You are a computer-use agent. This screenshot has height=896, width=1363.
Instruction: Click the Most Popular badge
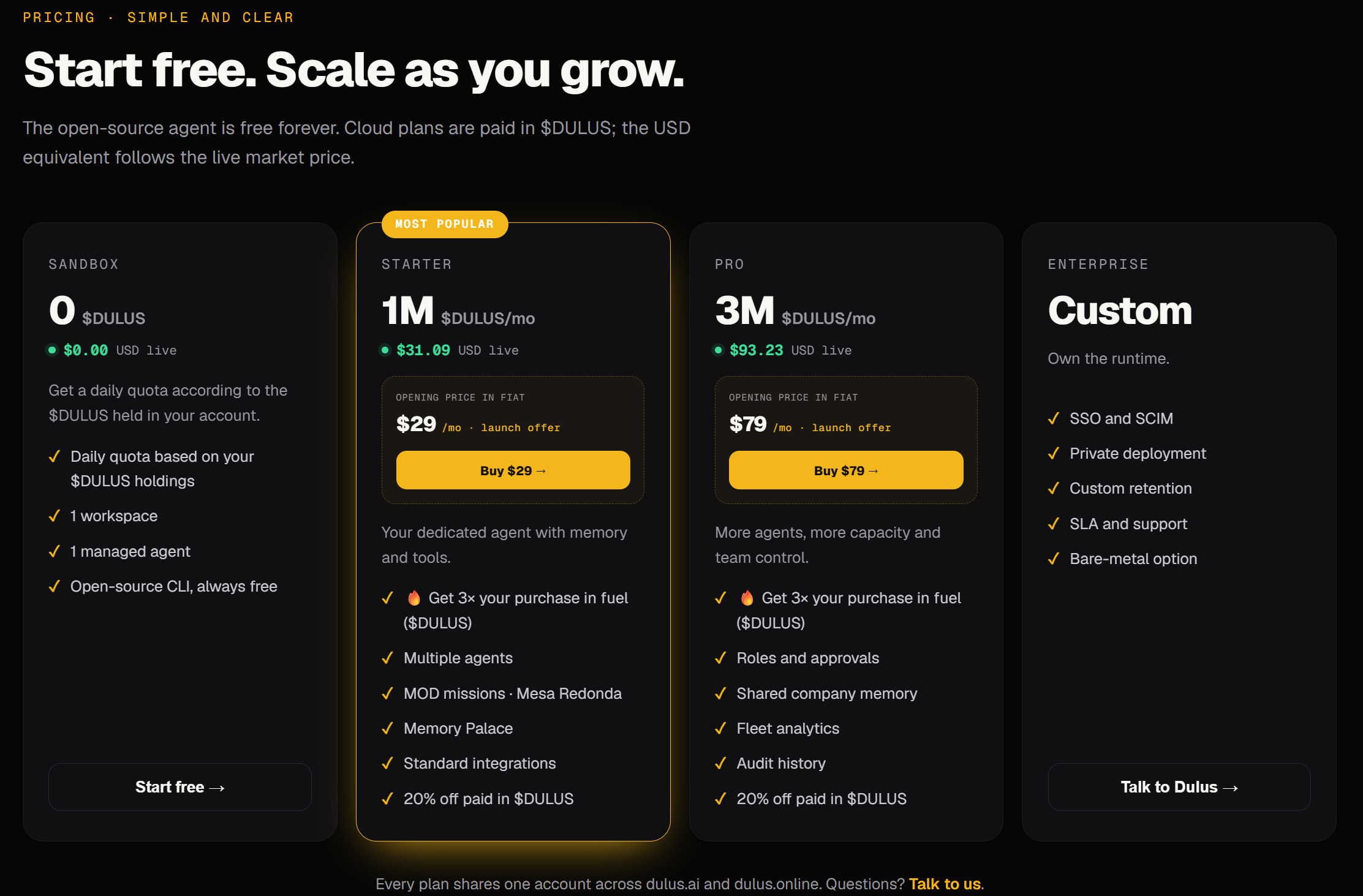(x=445, y=224)
